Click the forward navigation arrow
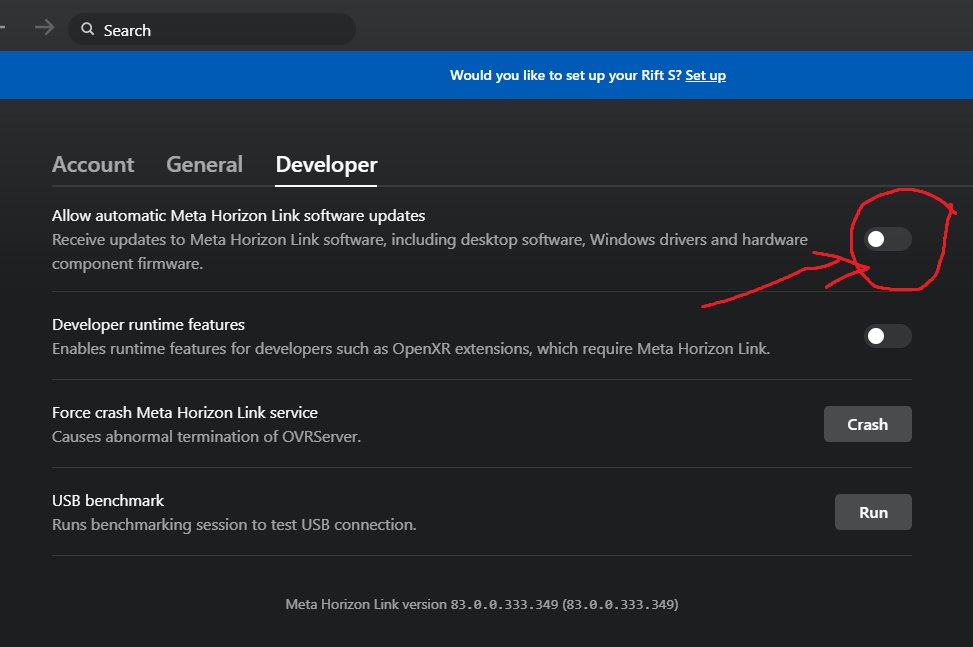Image resolution: width=973 pixels, height=647 pixels. 43,28
